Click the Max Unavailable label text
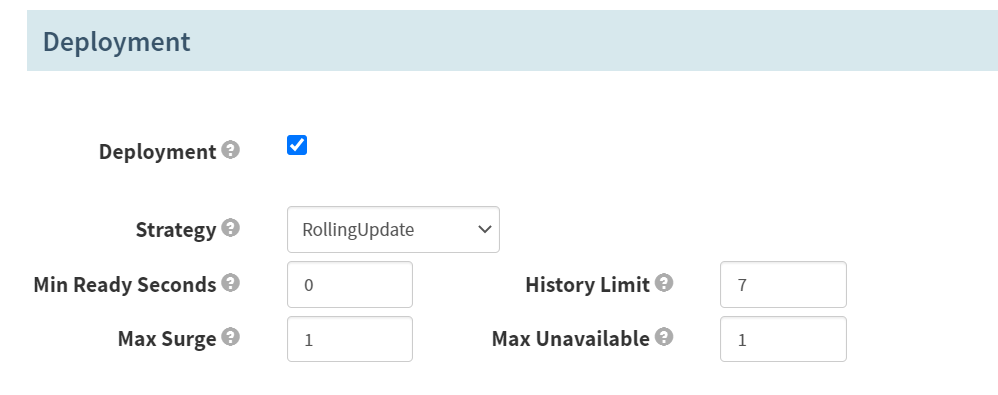This screenshot has height=395, width=998. tap(571, 339)
